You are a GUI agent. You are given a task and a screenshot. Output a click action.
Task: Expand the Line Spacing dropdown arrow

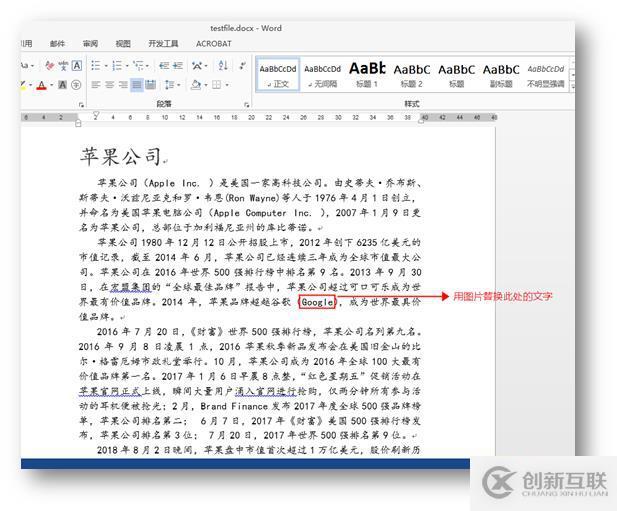point(179,85)
